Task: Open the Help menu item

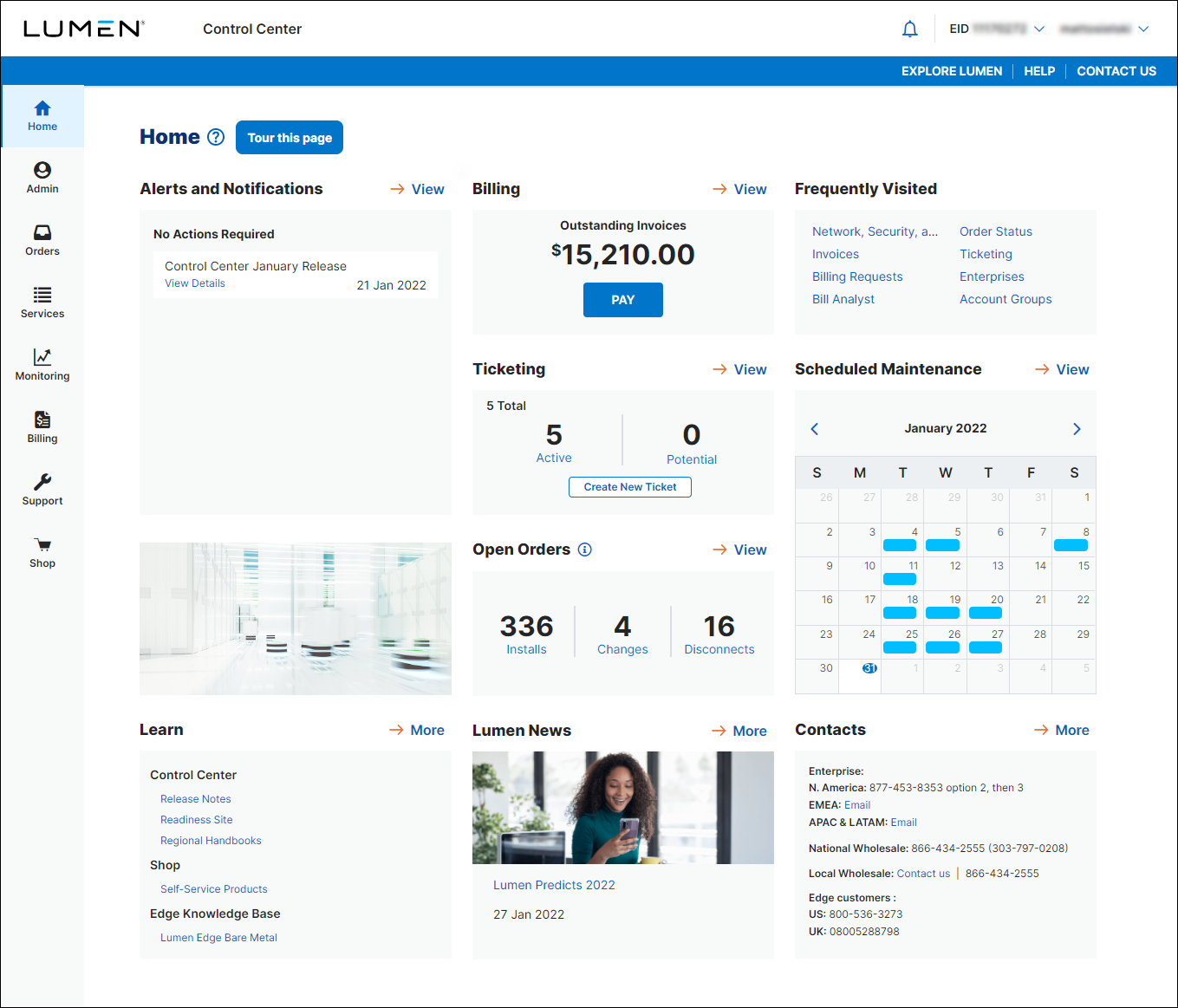Action: pos(1039,71)
